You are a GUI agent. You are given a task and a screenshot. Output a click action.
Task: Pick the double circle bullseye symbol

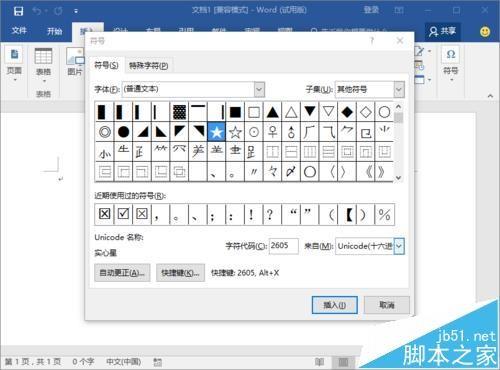(x=105, y=132)
